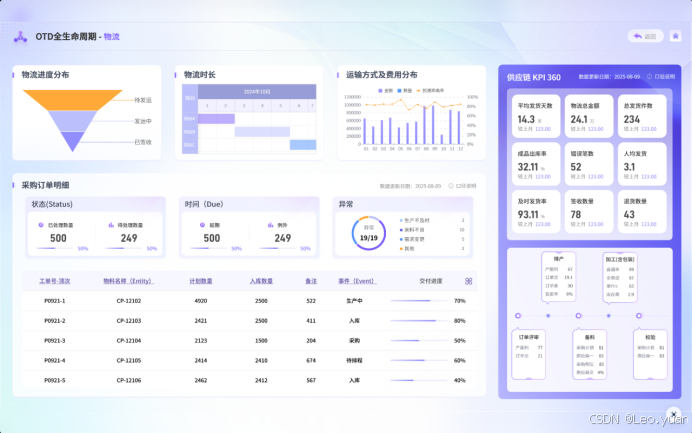Screen dimensions: 692x433
Task: Click the 70% progress bar for P0921-1
Action: (418, 301)
